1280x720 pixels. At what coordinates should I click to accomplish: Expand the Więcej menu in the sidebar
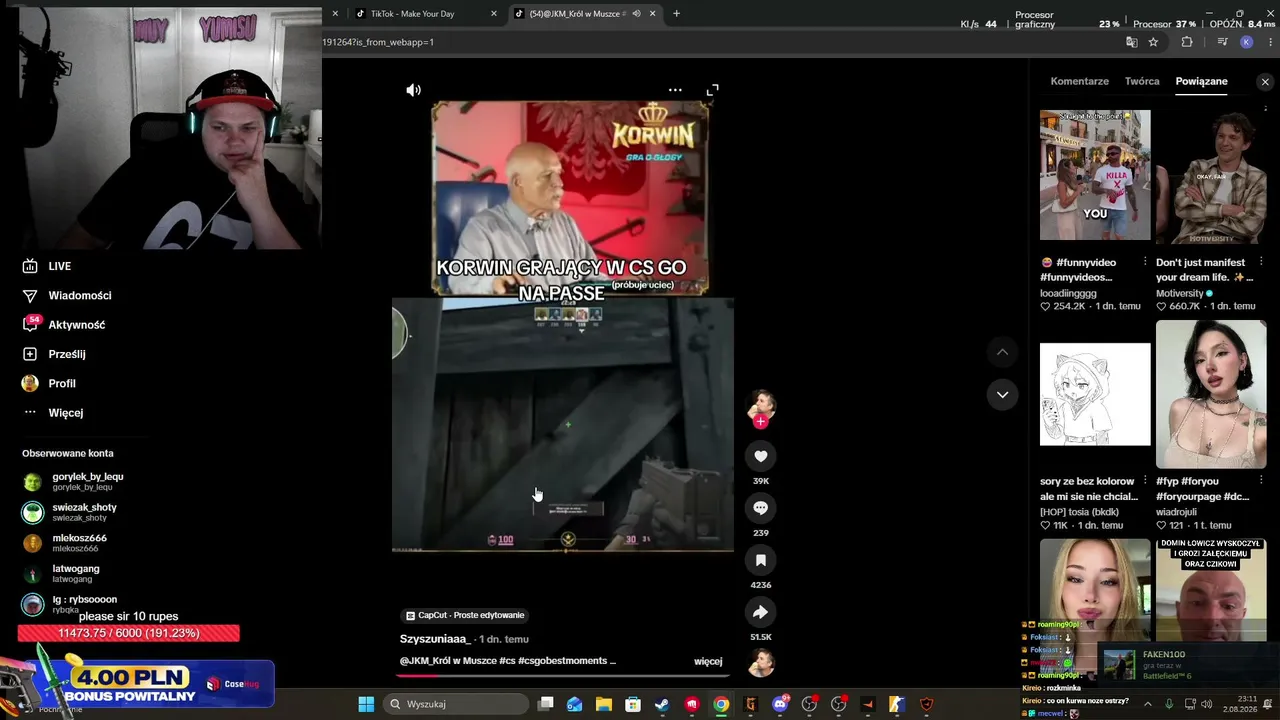pyautogui.click(x=52, y=413)
